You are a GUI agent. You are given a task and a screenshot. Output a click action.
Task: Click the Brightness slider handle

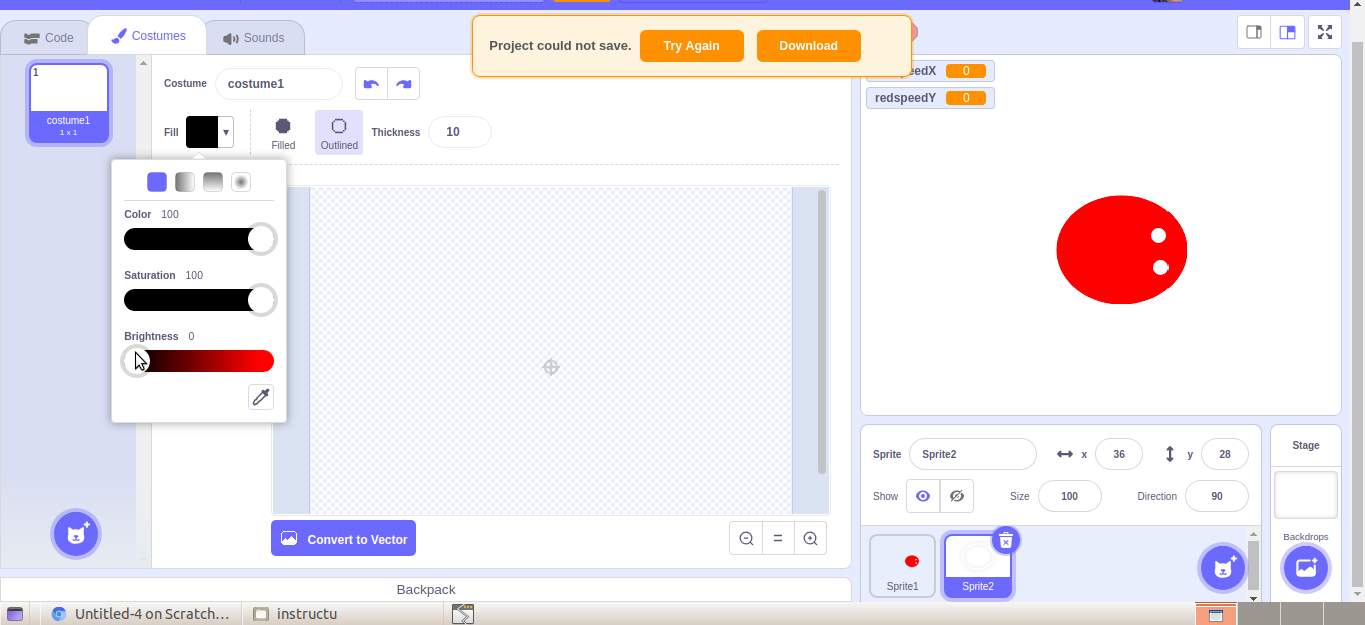137,361
